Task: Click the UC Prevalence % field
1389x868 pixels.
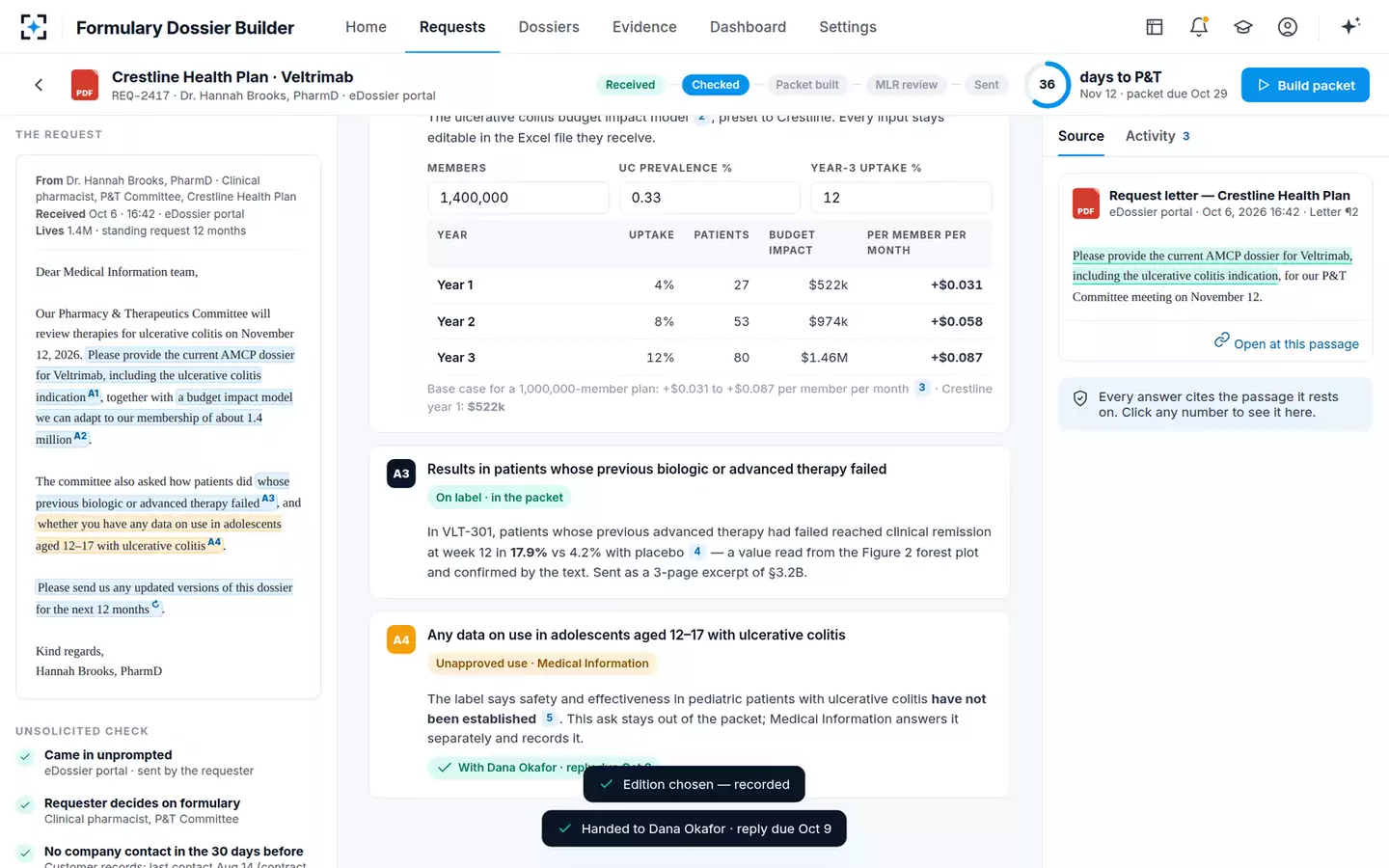Action: (x=709, y=198)
